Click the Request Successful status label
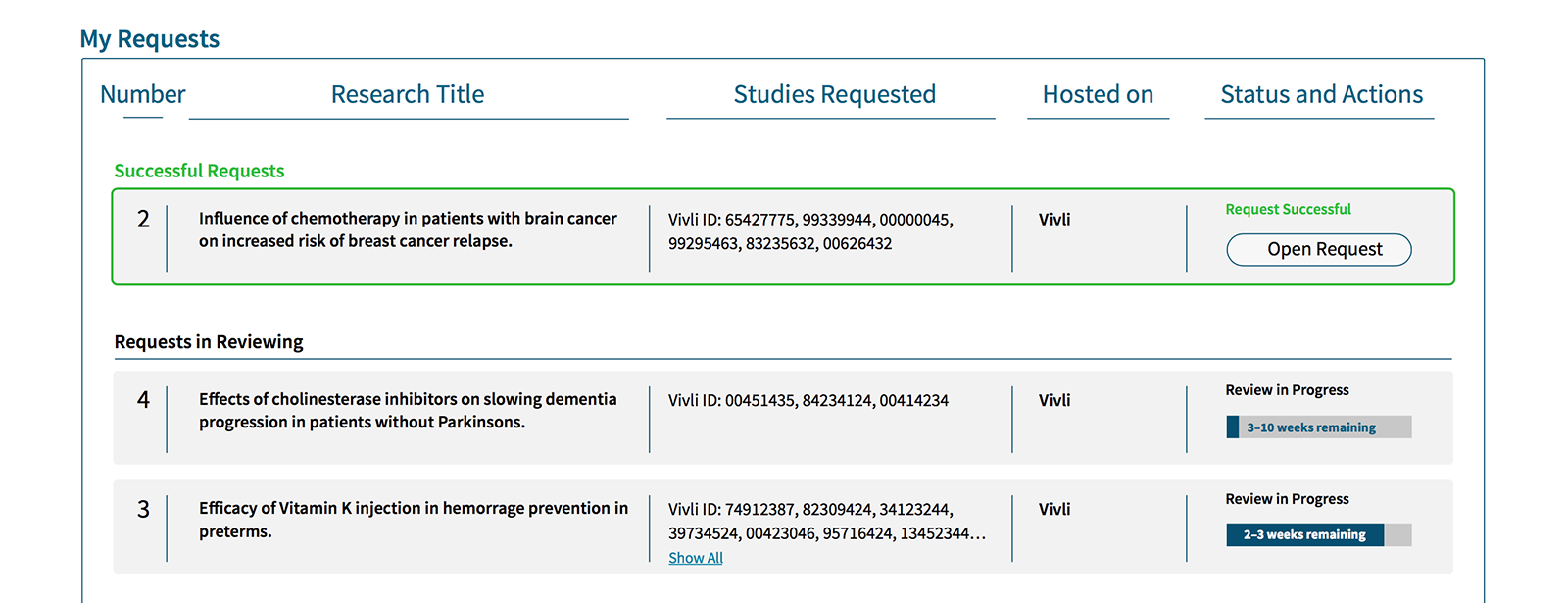The width and height of the screenshot is (1568, 603). pyautogui.click(x=1288, y=209)
